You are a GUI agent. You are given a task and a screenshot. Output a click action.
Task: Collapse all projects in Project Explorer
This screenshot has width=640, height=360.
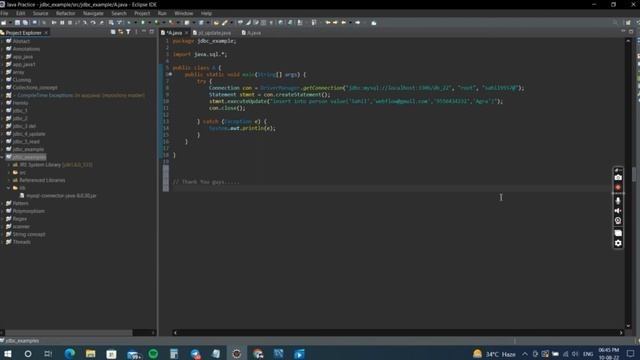click(113, 32)
